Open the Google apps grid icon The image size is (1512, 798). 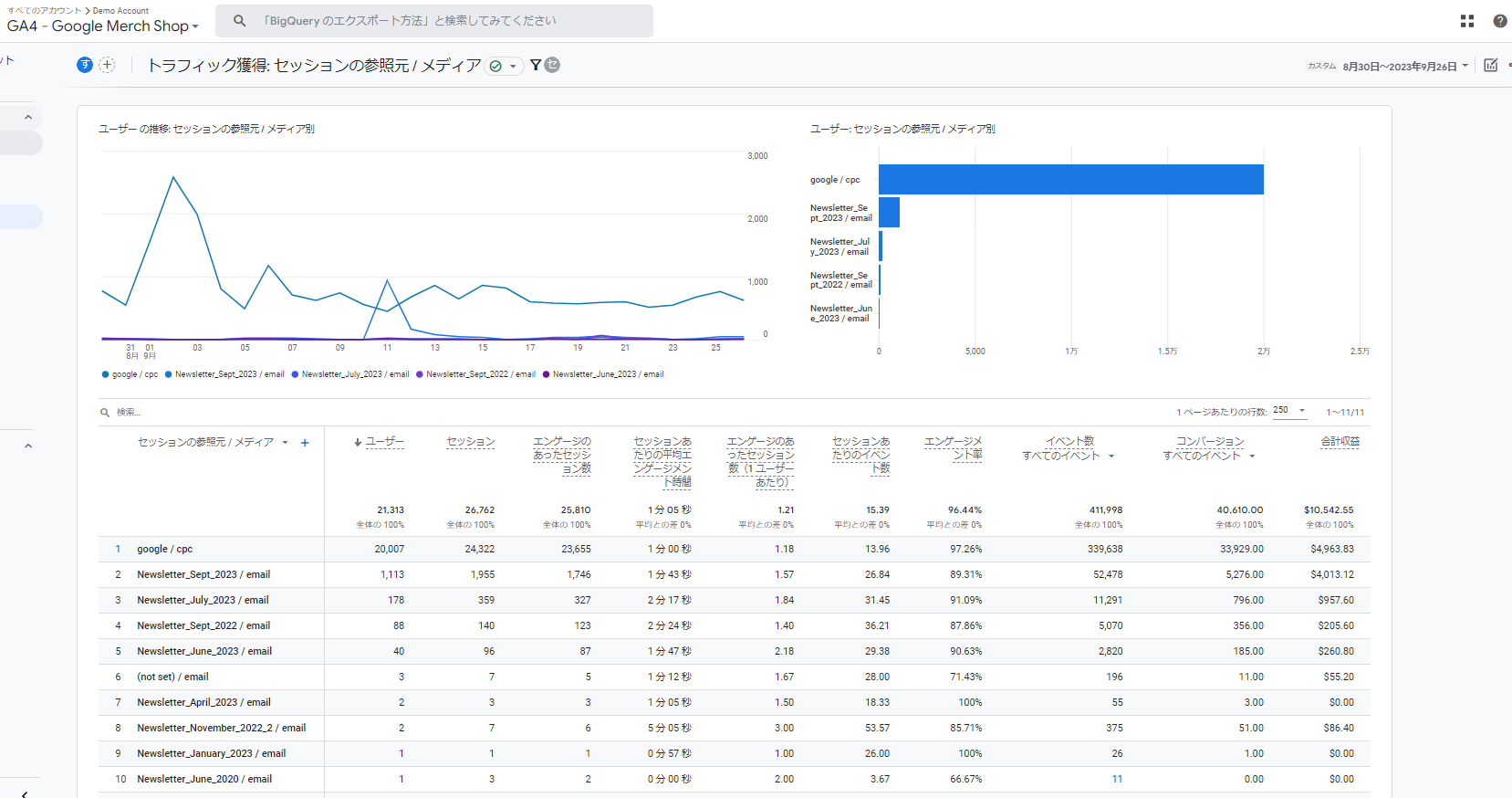[x=1467, y=21]
